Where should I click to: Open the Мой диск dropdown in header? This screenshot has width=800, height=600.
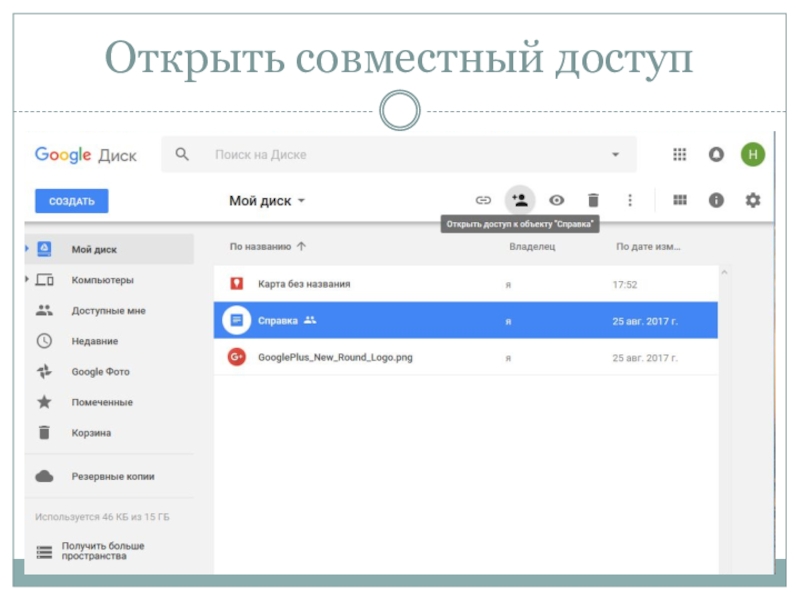click(267, 201)
